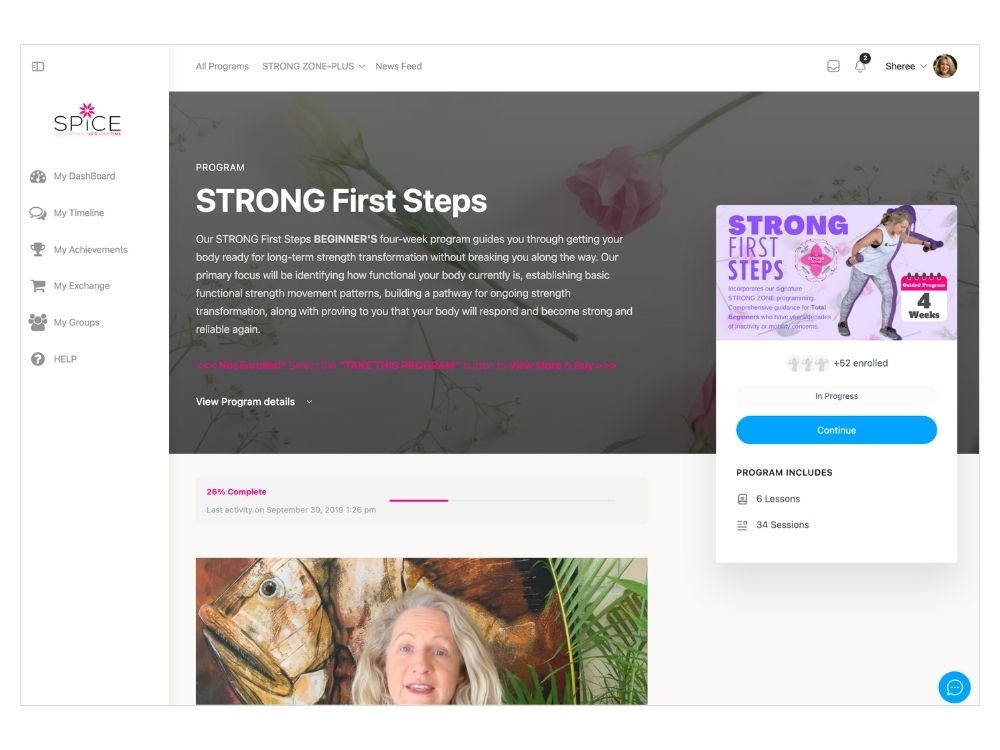Open the inbox messages icon in header
The height and width of the screenshot is (750, 1000).
[833, 66]
